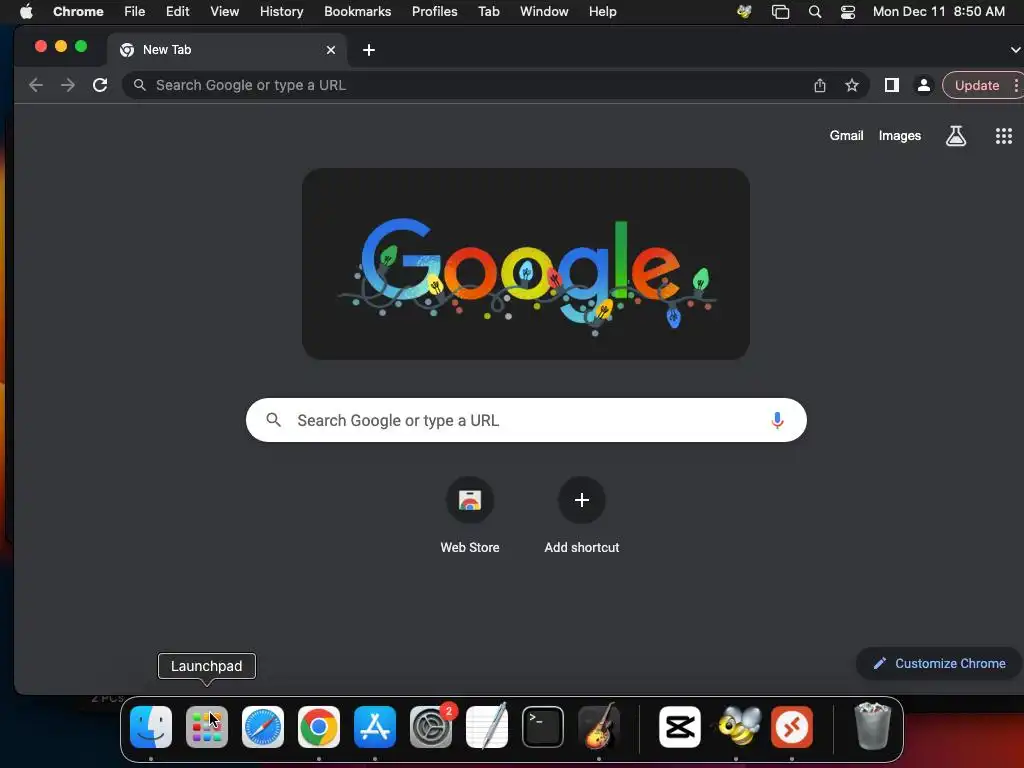Open the App Store from the Dock
The image size is (1024, 768).
[x=375, y=727]
